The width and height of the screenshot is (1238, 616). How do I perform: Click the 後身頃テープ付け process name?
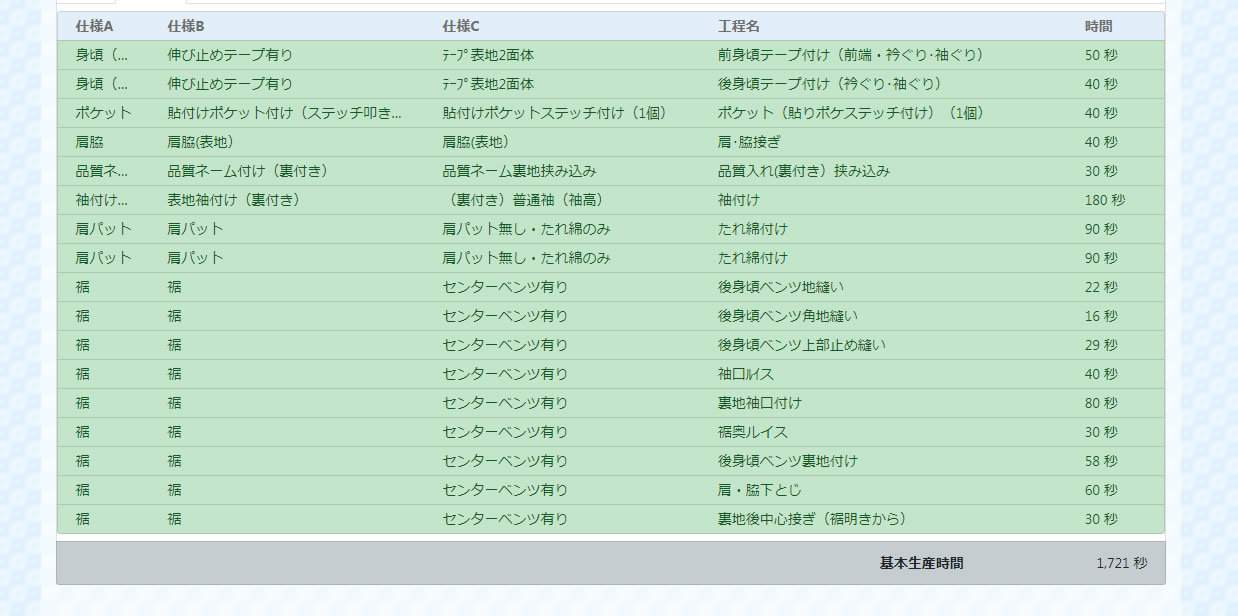tap(829, 84)
